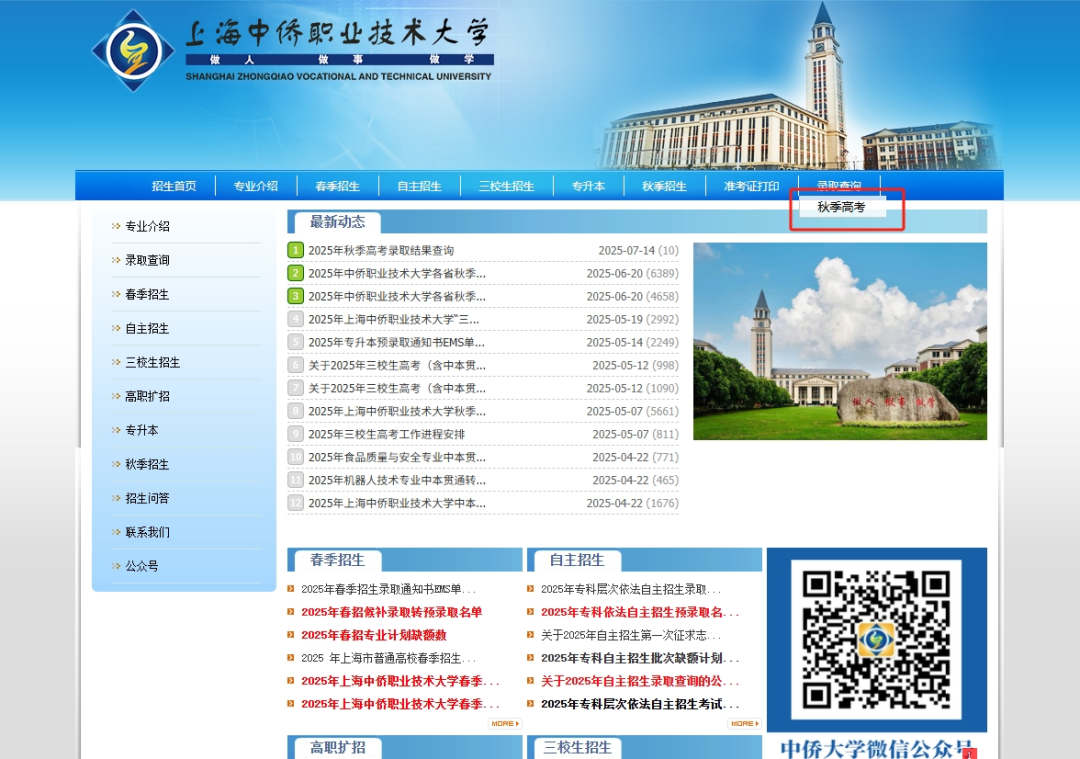Click the campus clock tower photo

coord(840,341)
